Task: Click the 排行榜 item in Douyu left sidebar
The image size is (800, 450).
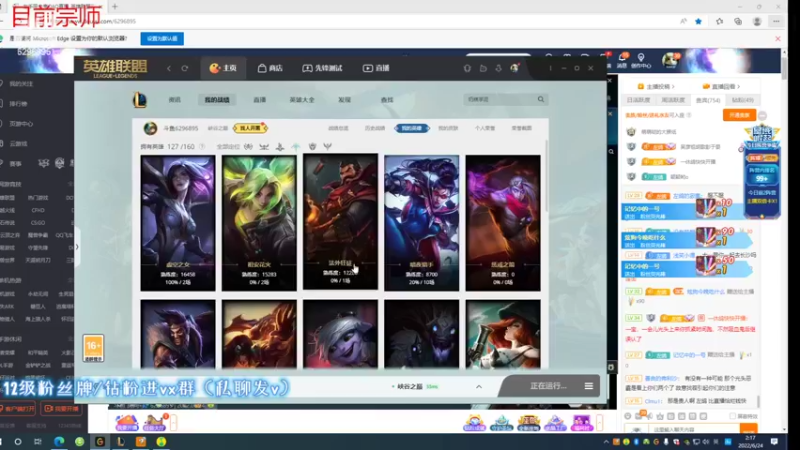Action: (18, 104)
